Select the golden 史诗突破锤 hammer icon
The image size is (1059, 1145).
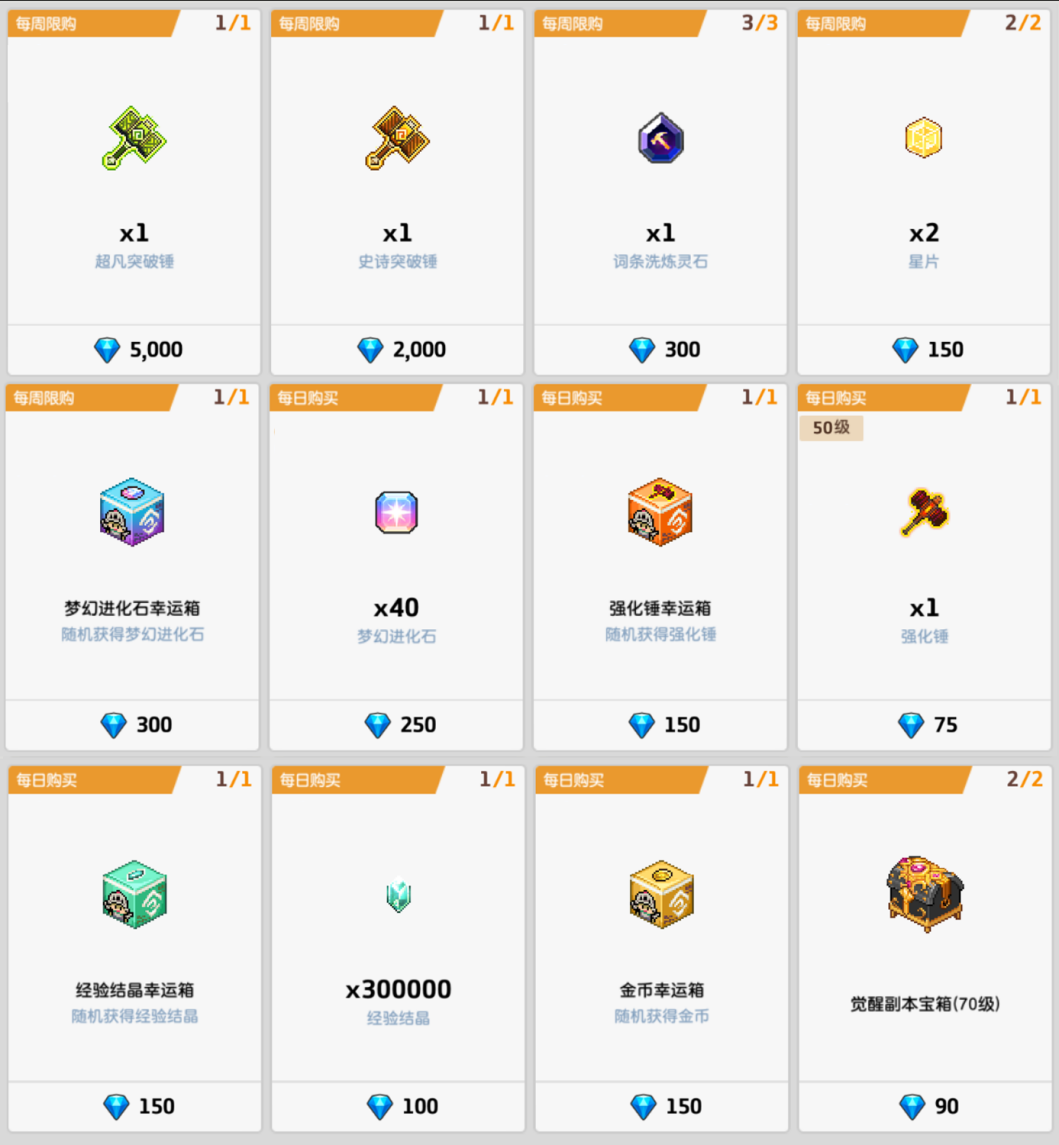tap(397, 138)
